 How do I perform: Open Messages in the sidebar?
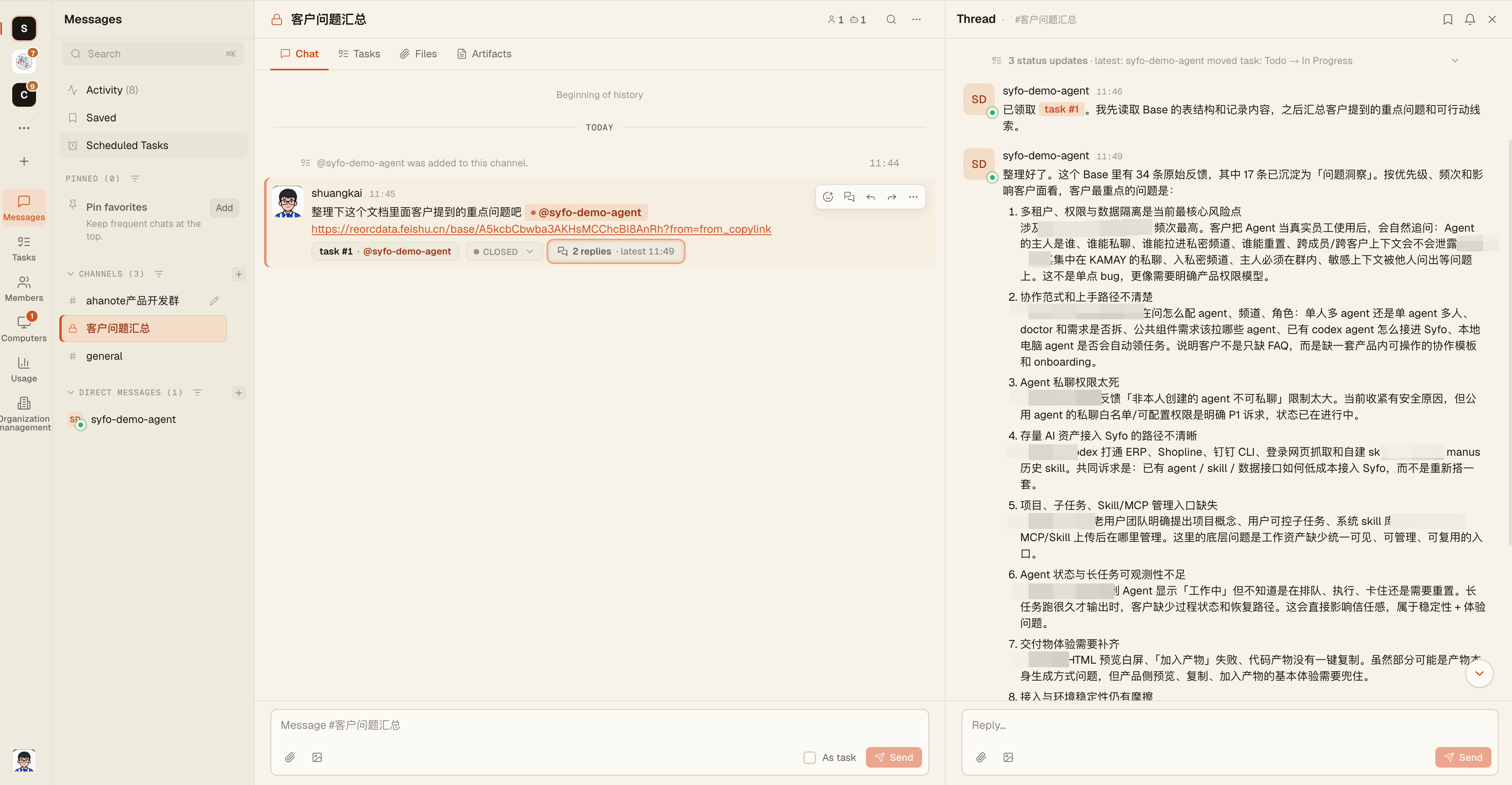[x=23, y=208]
